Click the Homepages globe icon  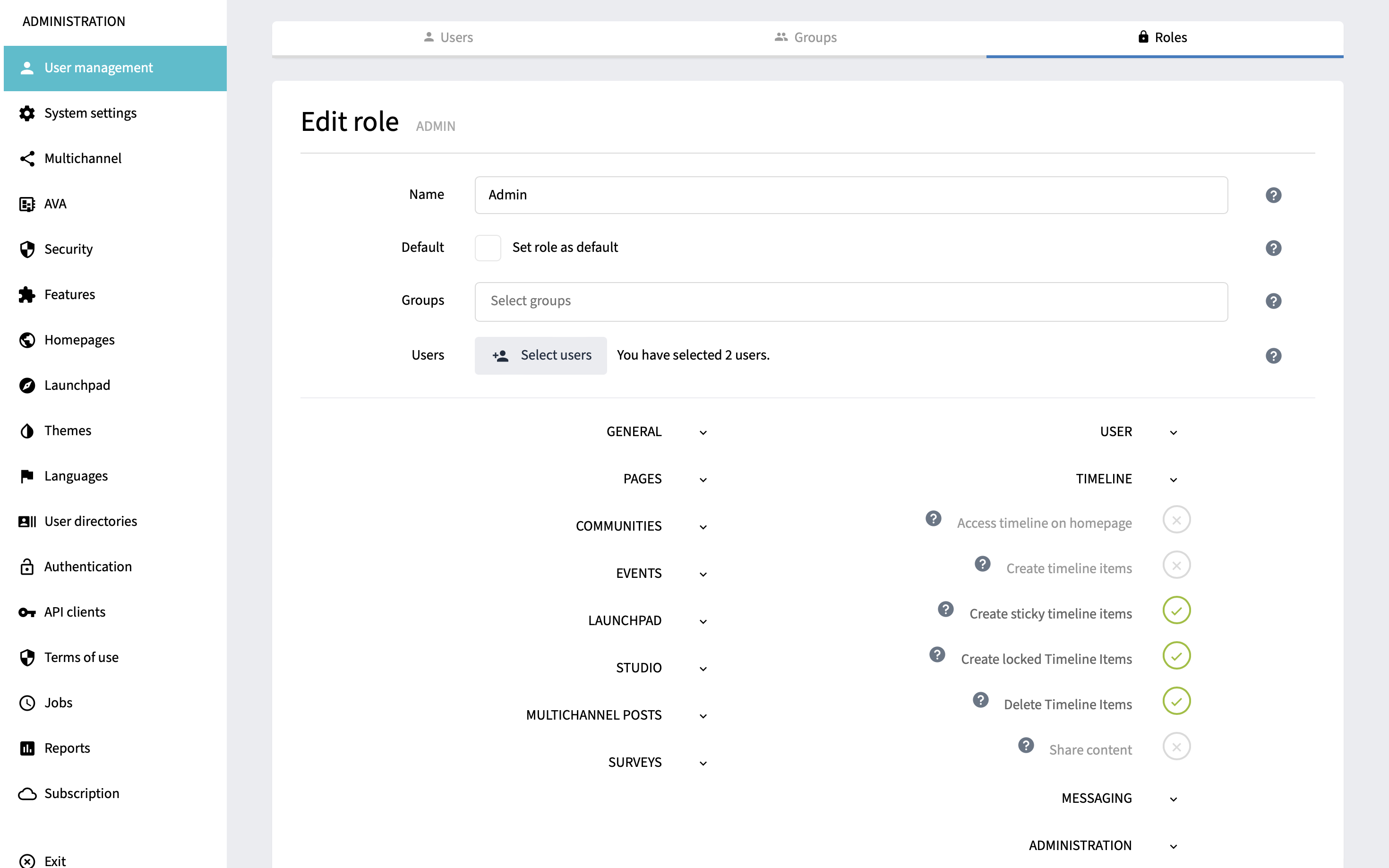[x=27, y=340]
